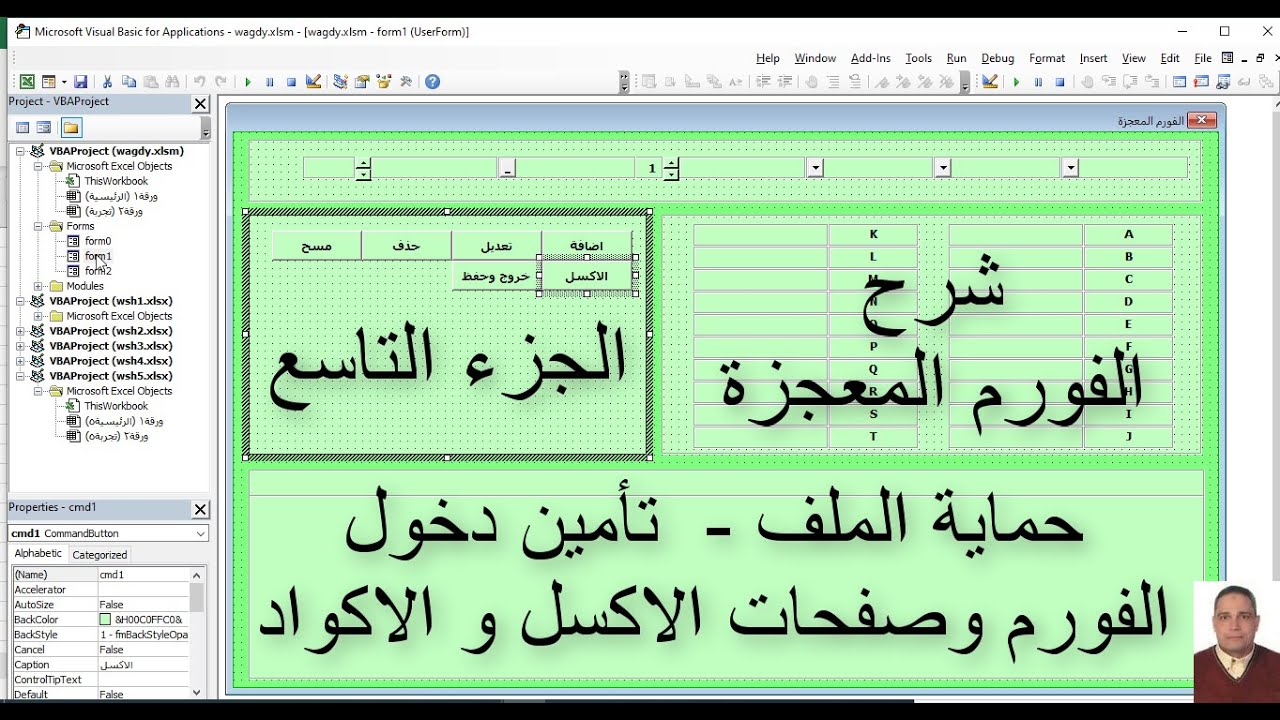This screenshot has width=1280, height=720.
Task: Select form0 in the Forms folder
Action: click(98, 241)
